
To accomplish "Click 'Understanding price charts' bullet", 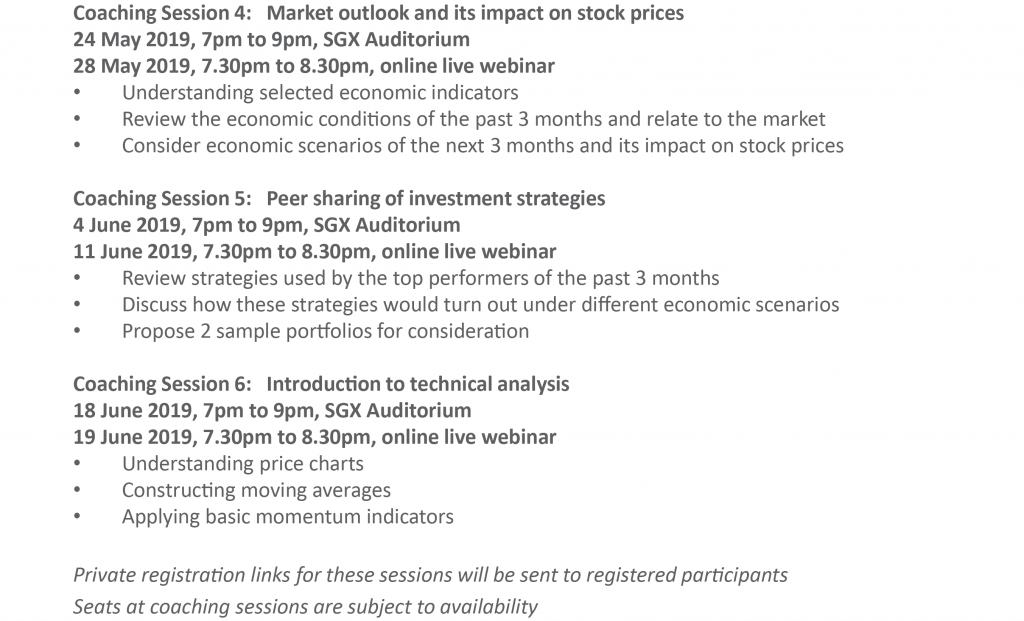I will (x=243, y=464).
